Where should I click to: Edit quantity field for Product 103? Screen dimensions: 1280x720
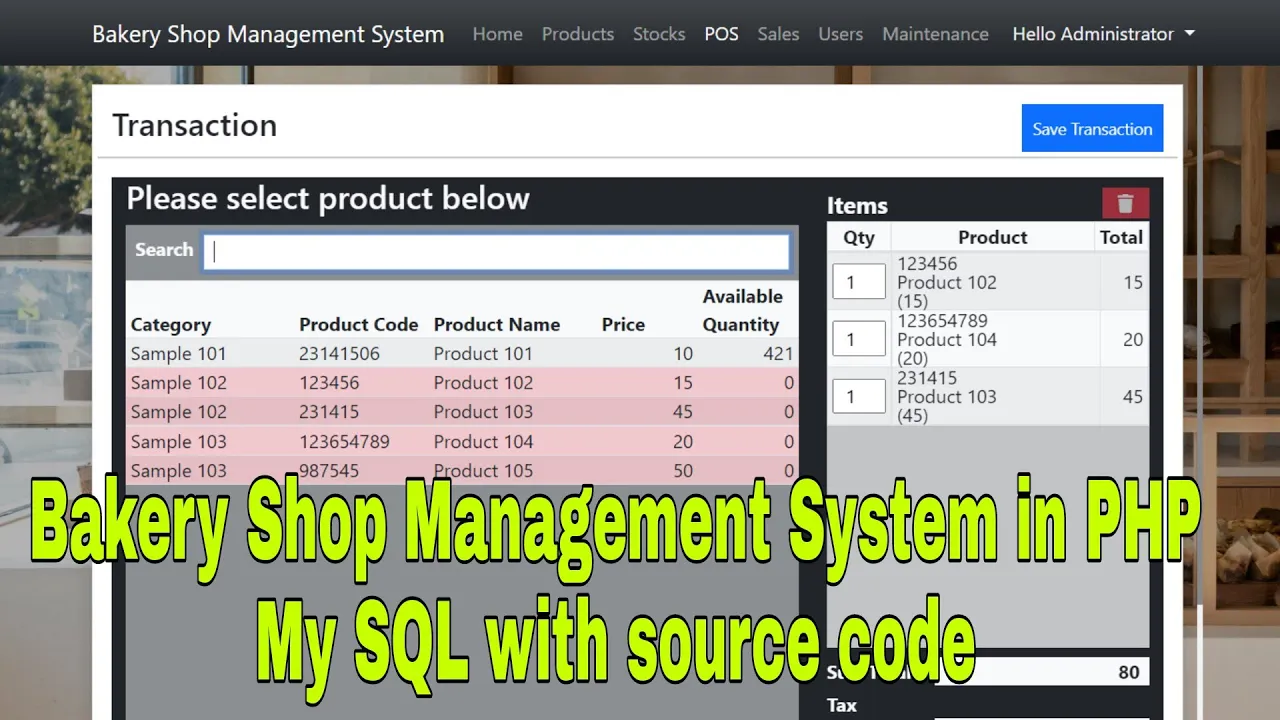859,396
